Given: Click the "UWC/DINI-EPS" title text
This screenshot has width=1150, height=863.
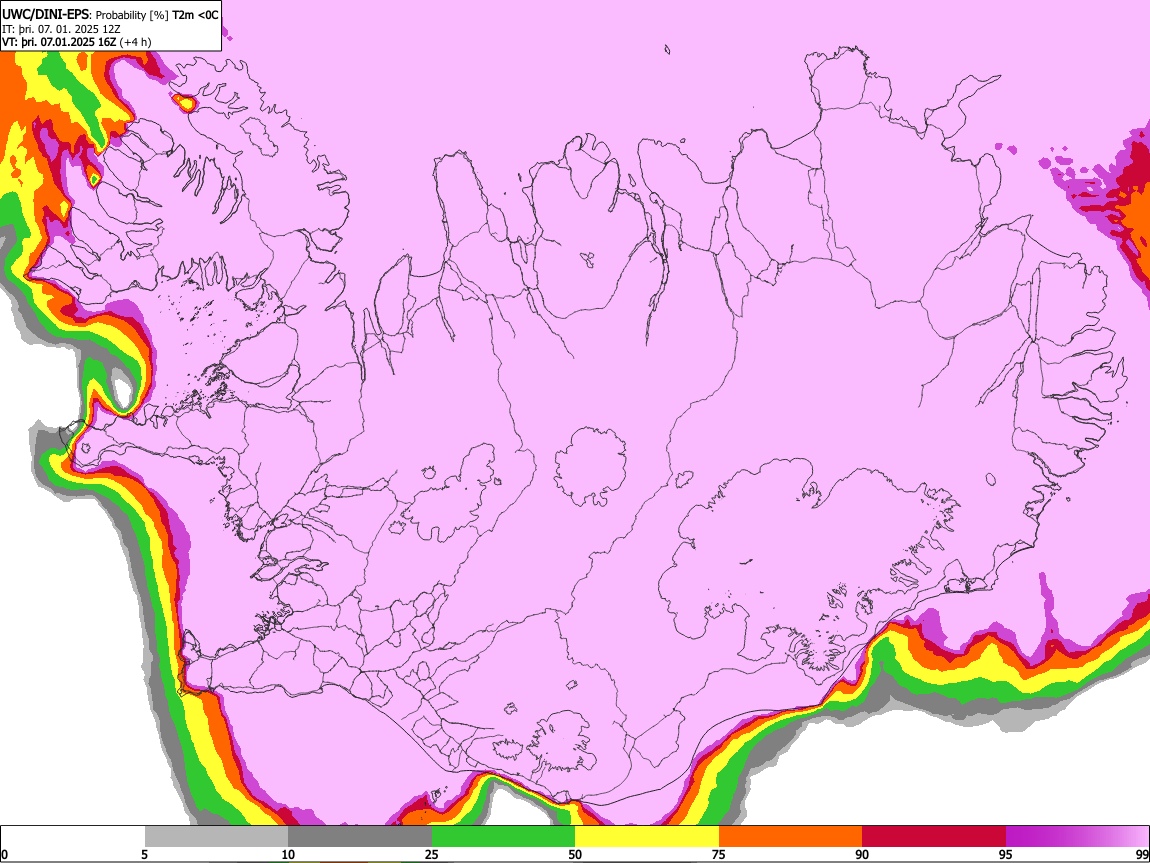Looking at the screenshot, I should click(45, 15).
